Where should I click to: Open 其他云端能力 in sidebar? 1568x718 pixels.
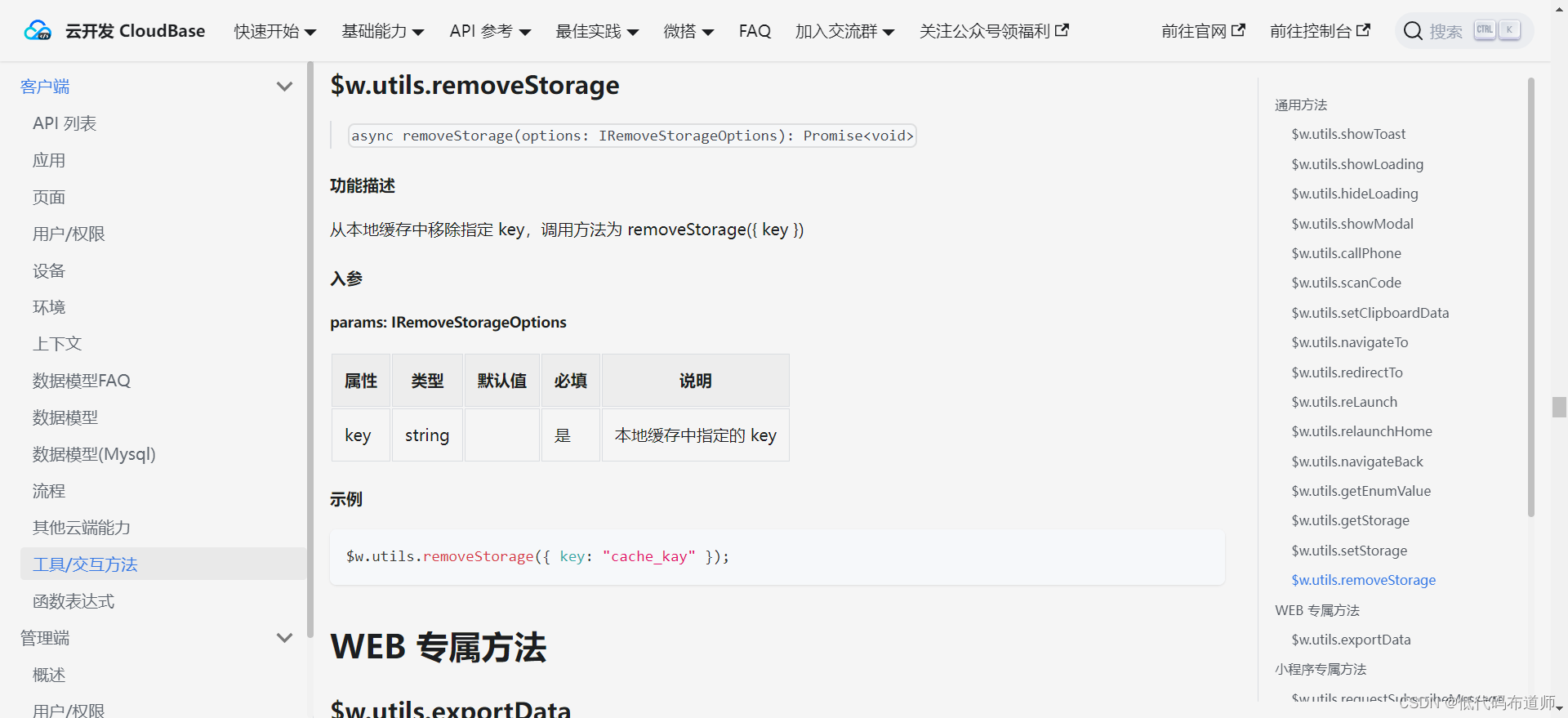82,528
